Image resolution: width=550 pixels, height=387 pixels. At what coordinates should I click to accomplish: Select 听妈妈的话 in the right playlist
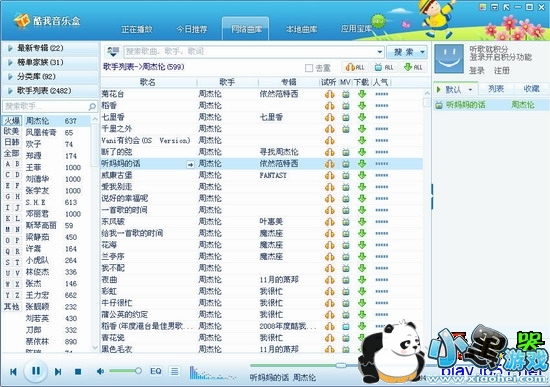coord(491,105)
